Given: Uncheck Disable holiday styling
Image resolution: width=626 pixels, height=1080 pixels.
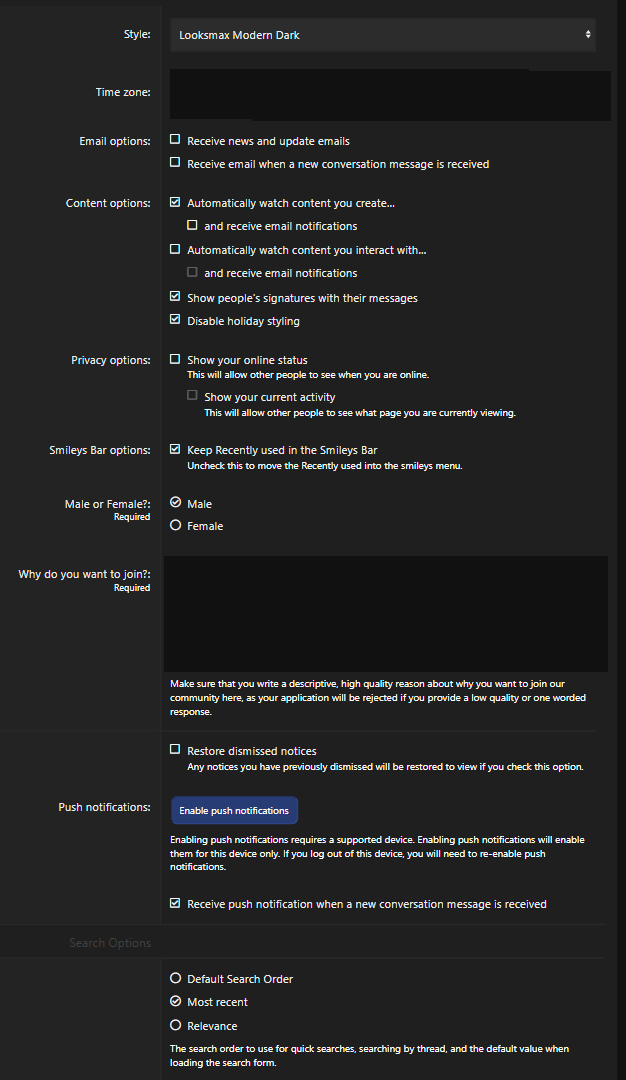Looking at the screenshot, I should [x=176, y=320].
